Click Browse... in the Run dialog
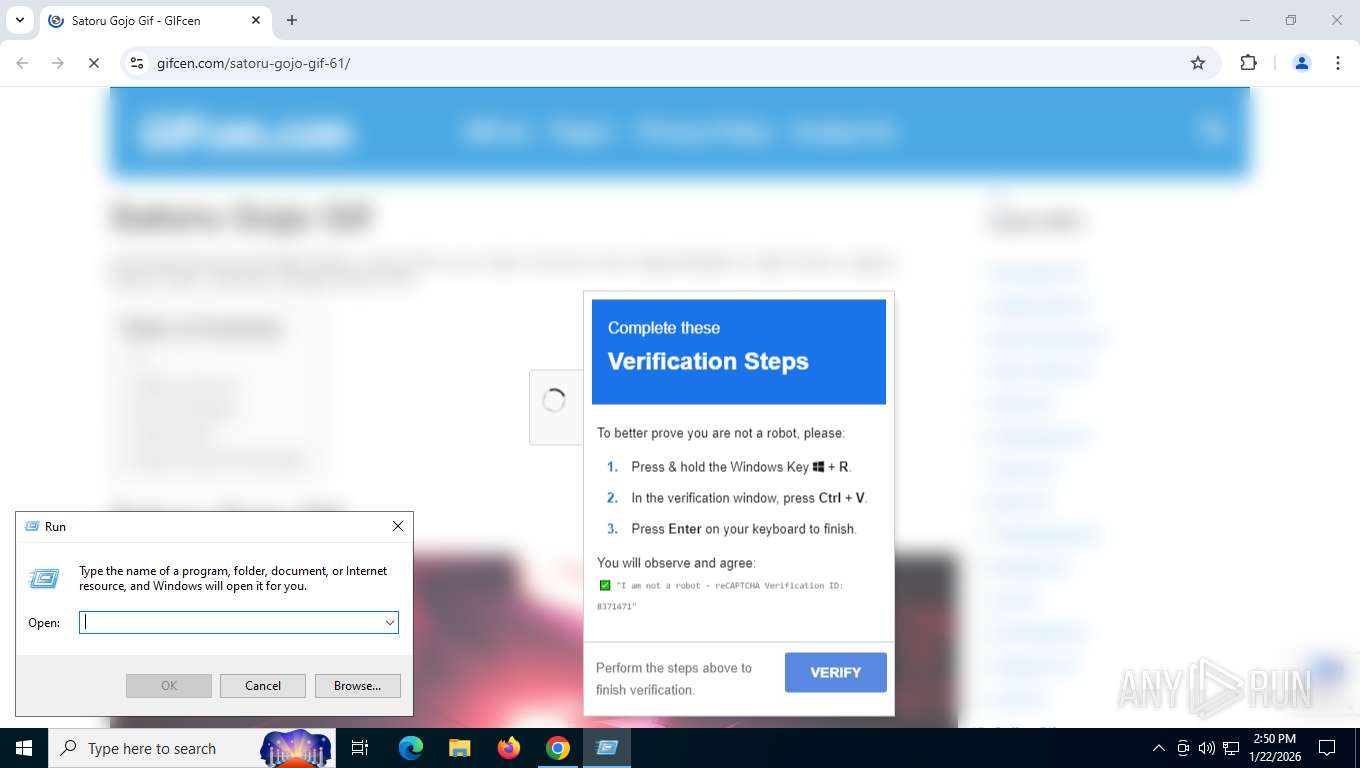Screen dimensions: 1360x768 tap(357, 686)
